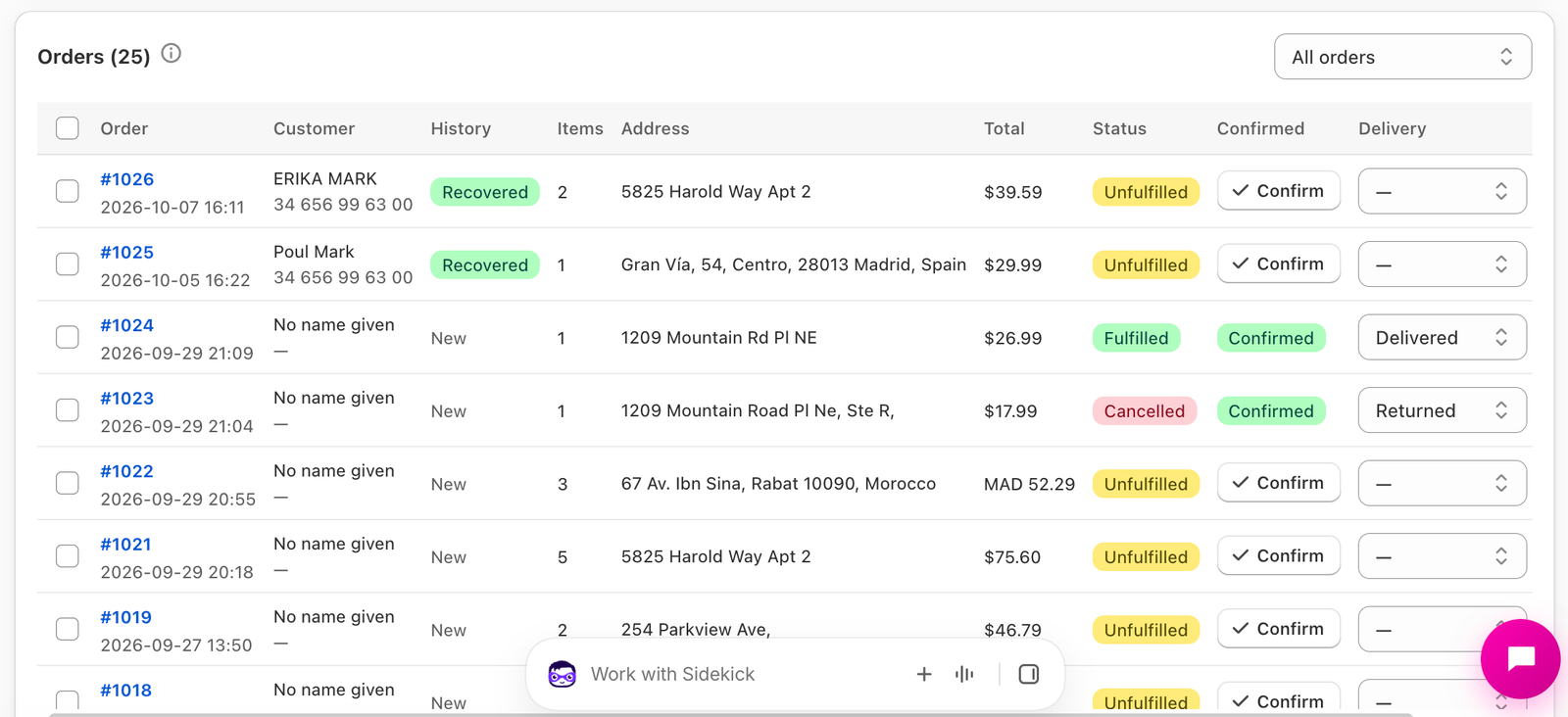Click the plus icon in Sidekick bar
1568x717 pixels.
pyautogui.click(x=924, y=674)
